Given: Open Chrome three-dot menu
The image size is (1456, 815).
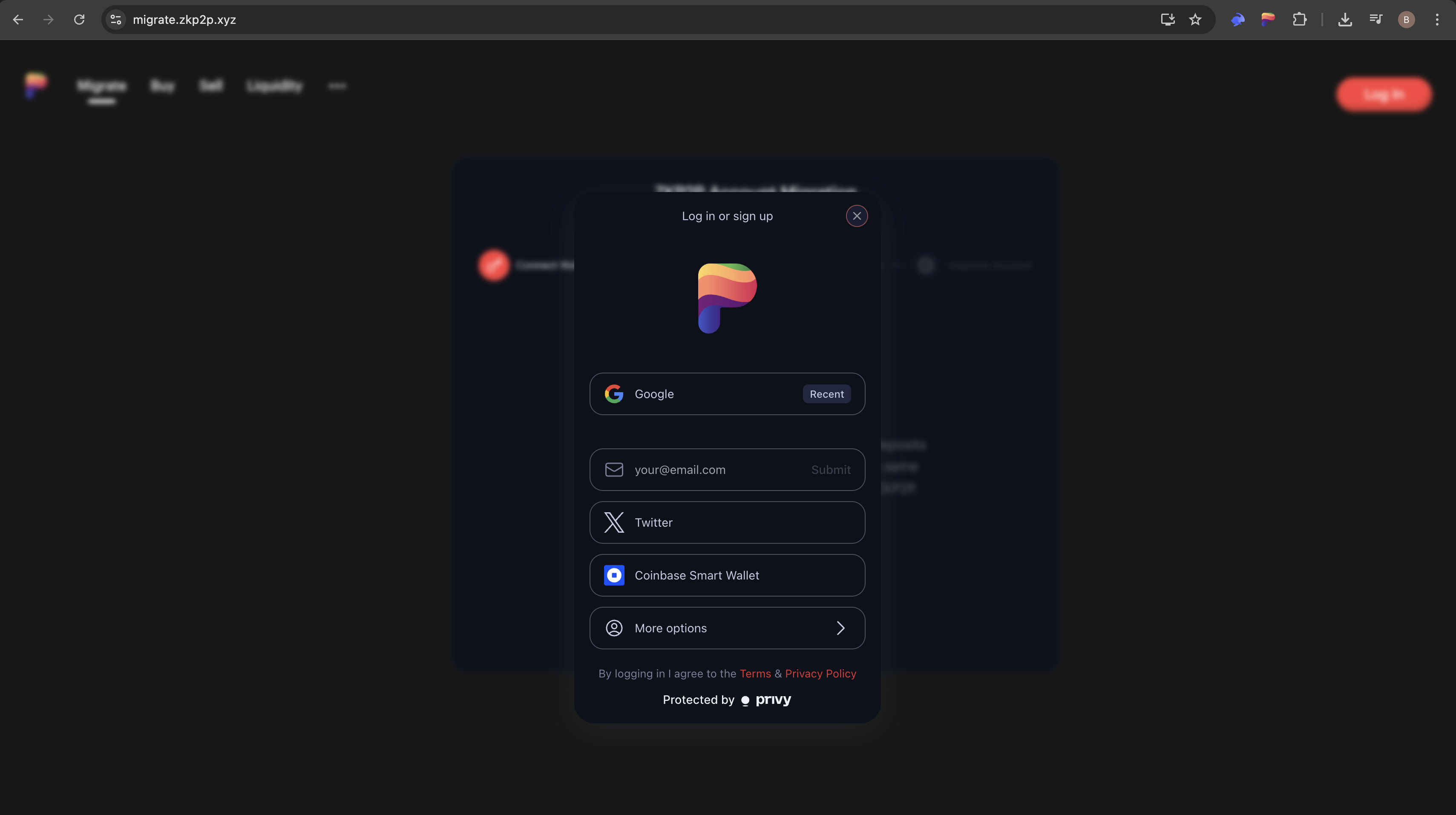Looking at the screenshot, I should tap(1437, 20).
